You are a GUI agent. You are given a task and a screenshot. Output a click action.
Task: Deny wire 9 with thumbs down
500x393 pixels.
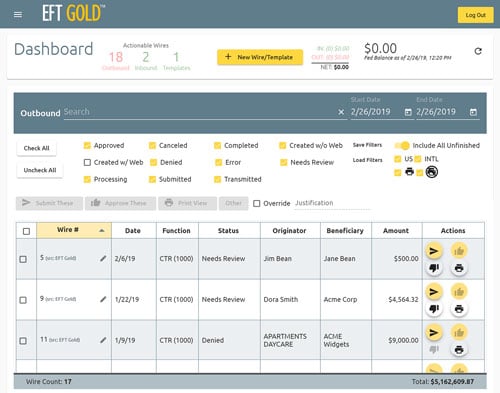pos(434,309)
